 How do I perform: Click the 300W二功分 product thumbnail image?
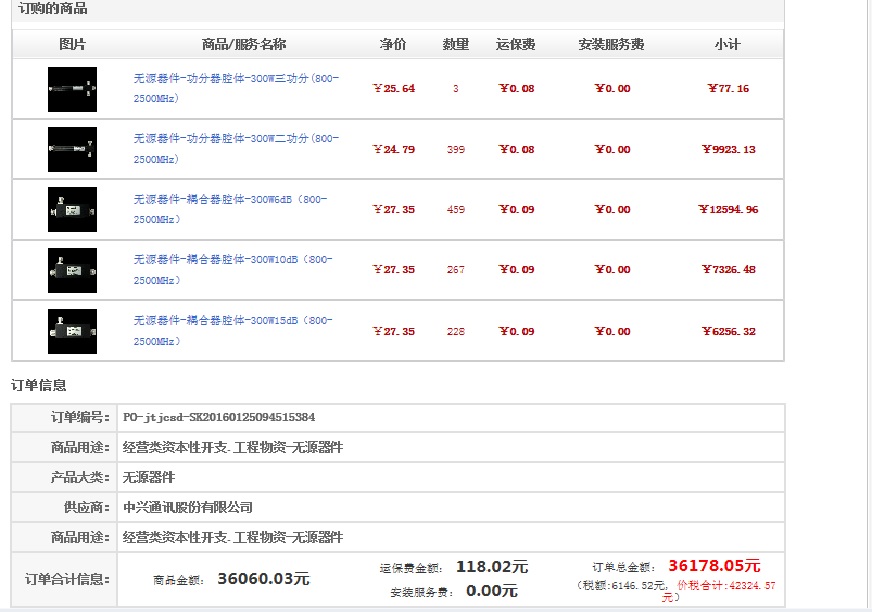(72, 149)
